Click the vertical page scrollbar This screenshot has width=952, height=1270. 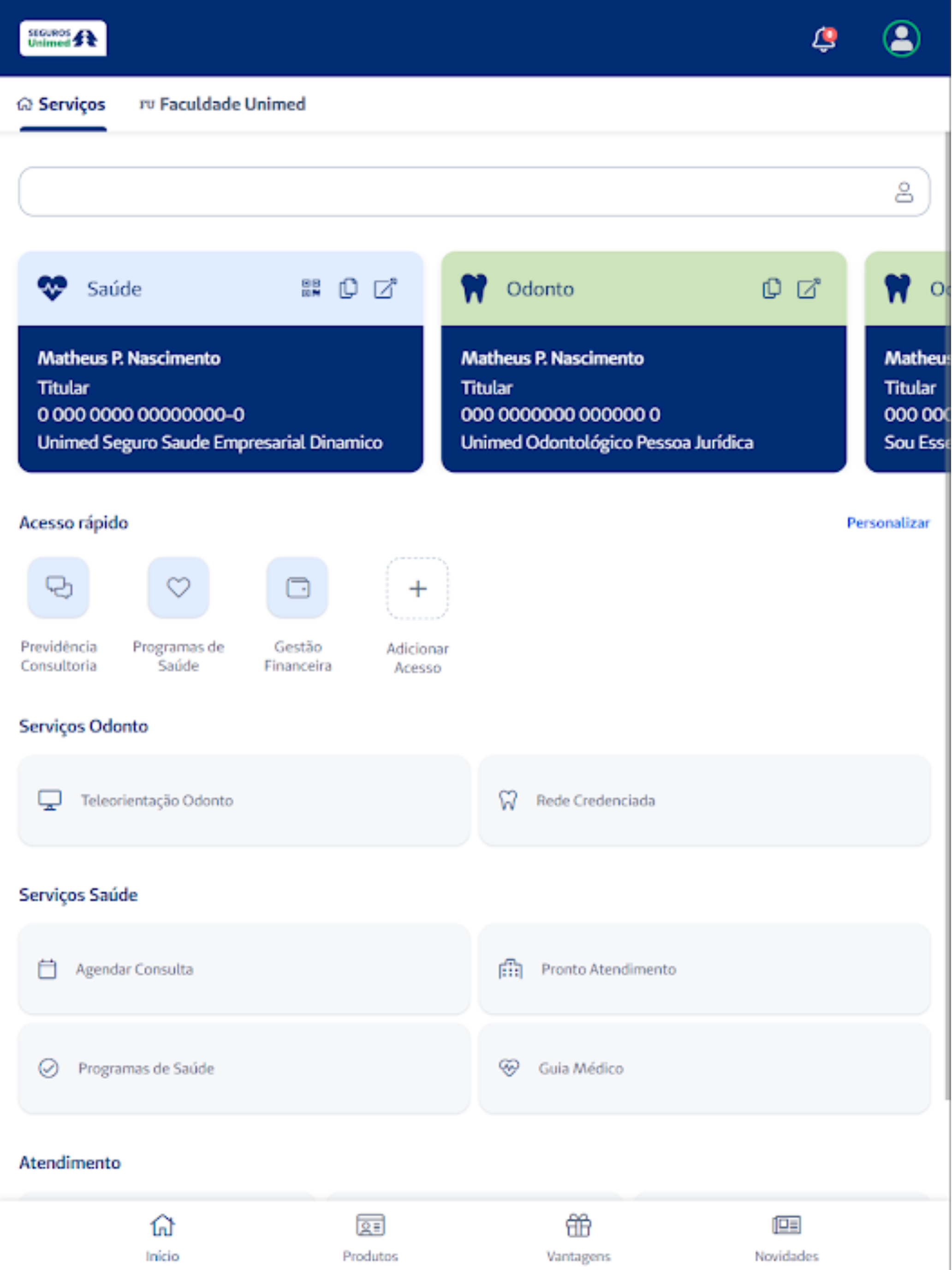click(947, 616)
